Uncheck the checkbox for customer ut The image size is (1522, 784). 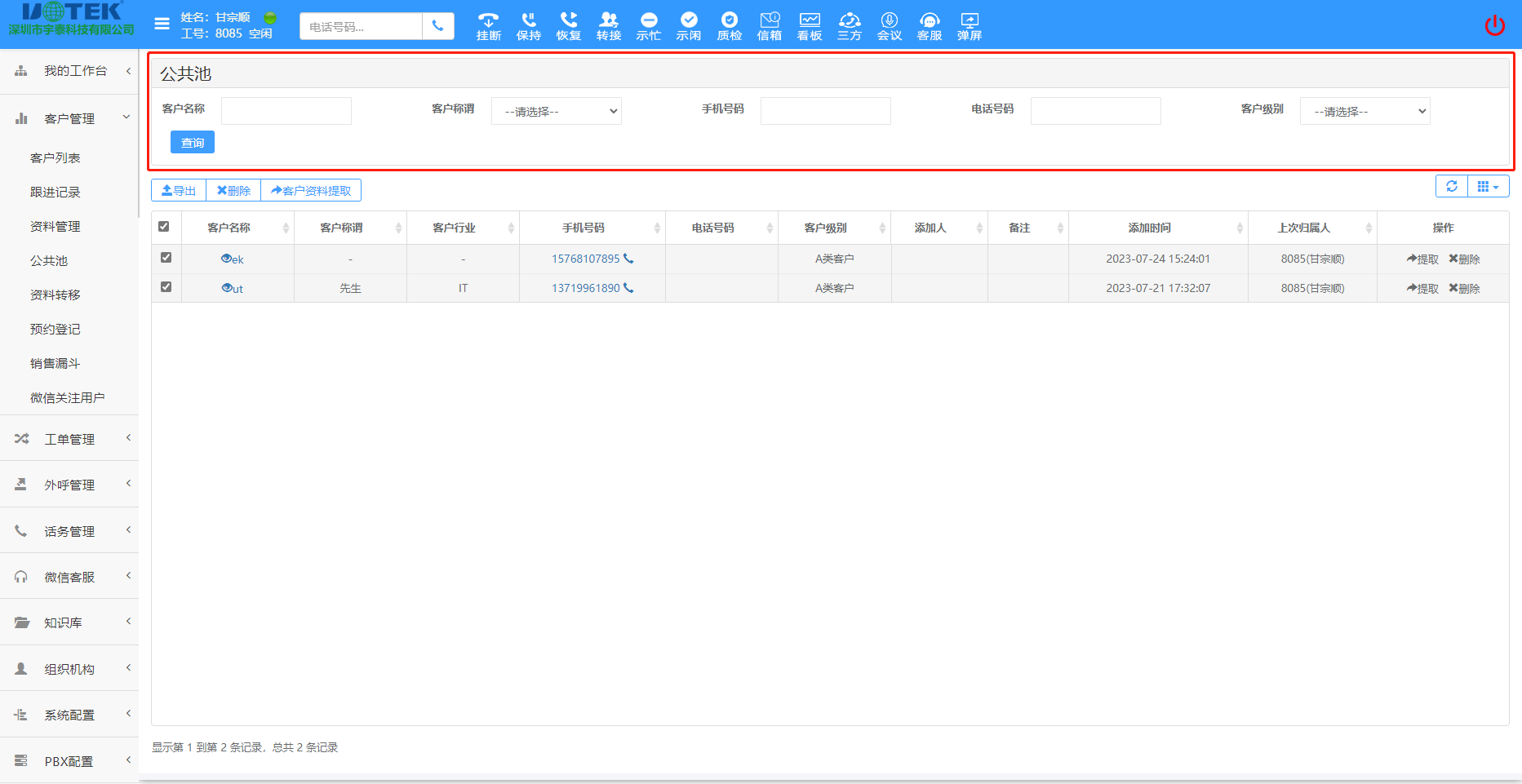166,287
